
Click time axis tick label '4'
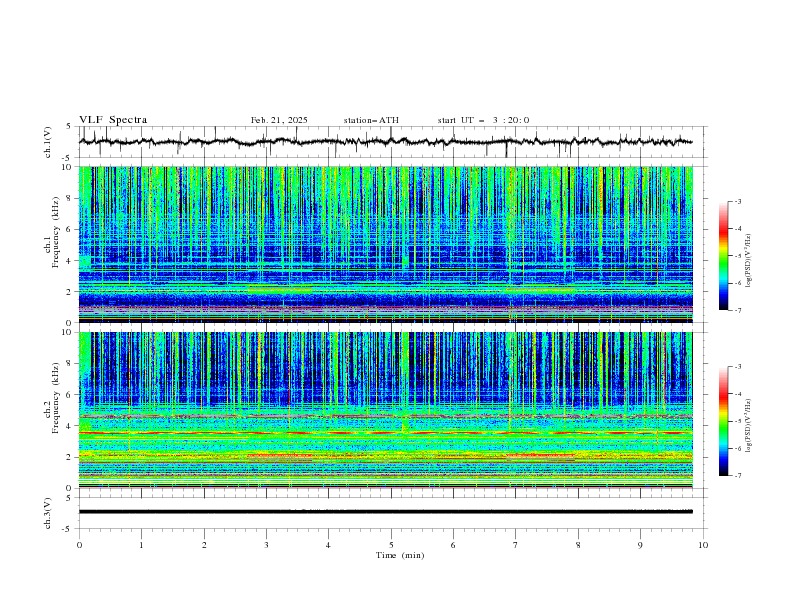click(x=328, y=545)
